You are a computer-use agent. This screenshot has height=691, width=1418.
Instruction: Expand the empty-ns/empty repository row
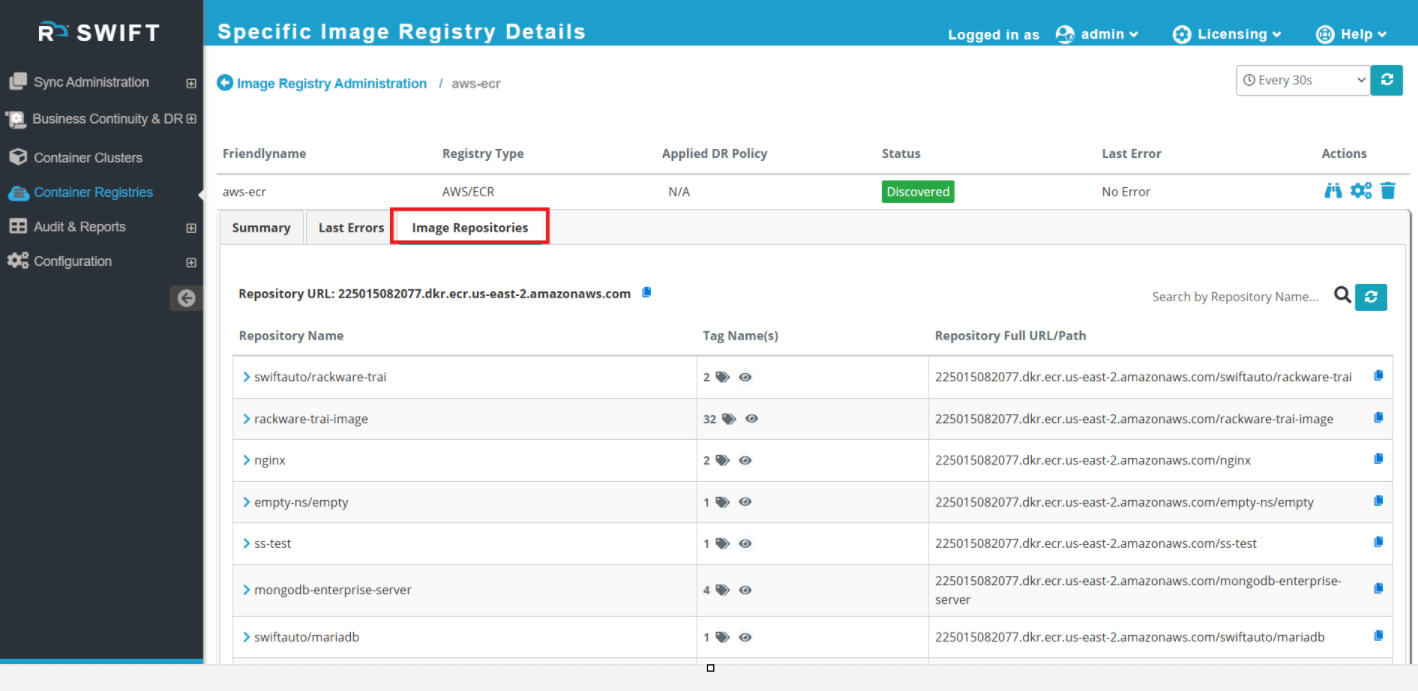[x=246, y=502]
